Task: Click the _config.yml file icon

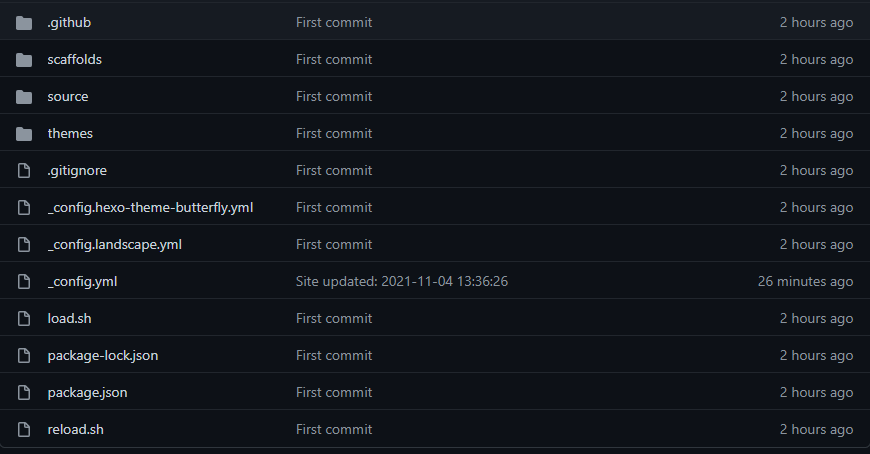Action: point(24,281)
